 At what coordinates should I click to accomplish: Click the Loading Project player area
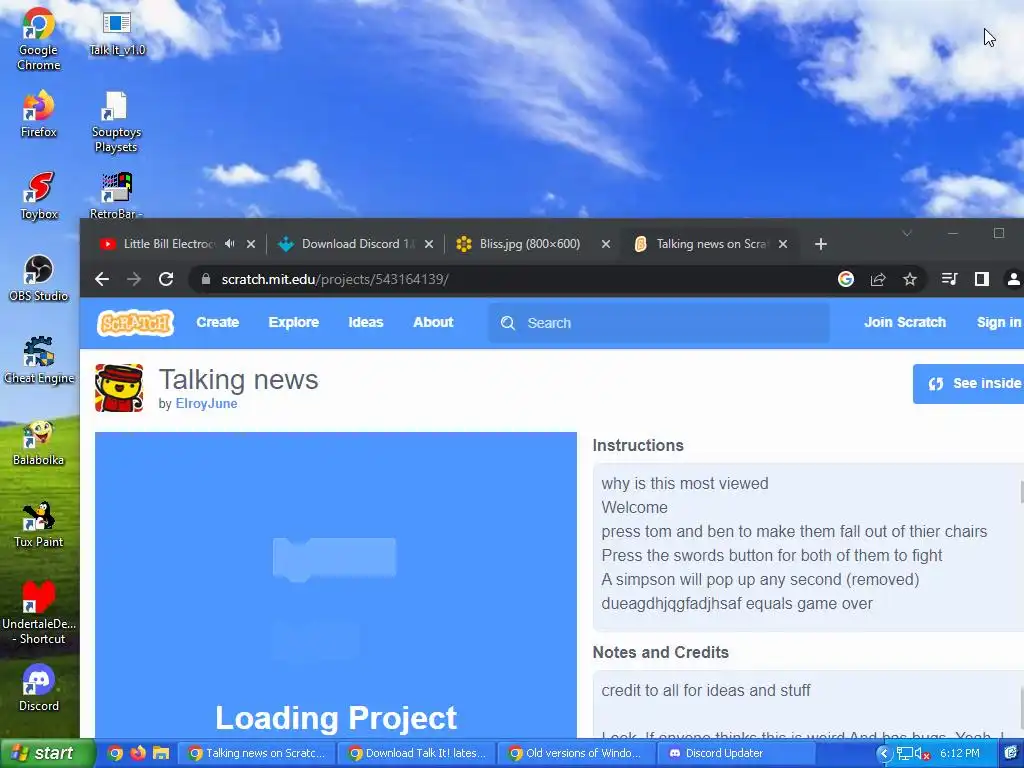(x=336, y=585)
